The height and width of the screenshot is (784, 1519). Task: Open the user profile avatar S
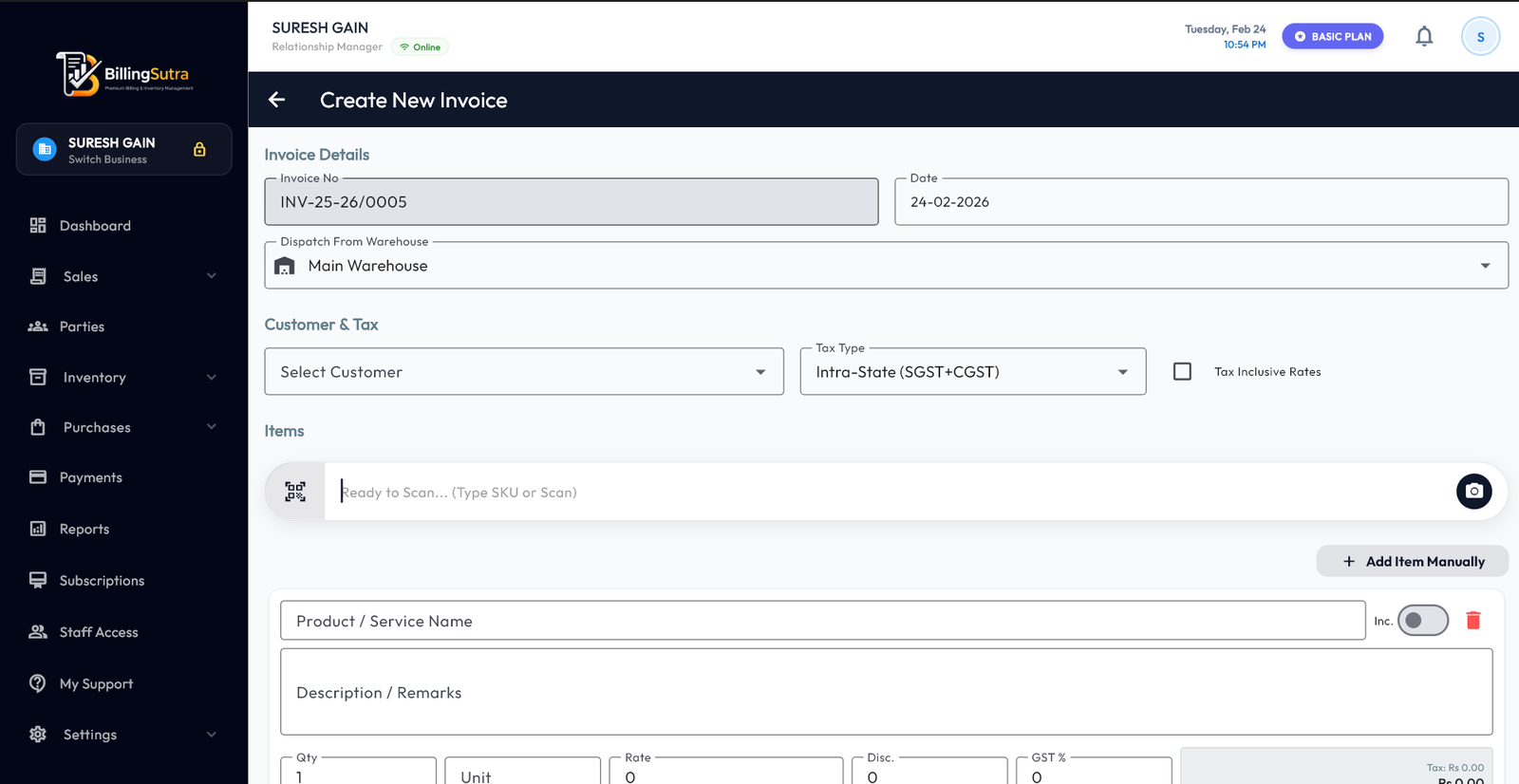(1480, 37)
